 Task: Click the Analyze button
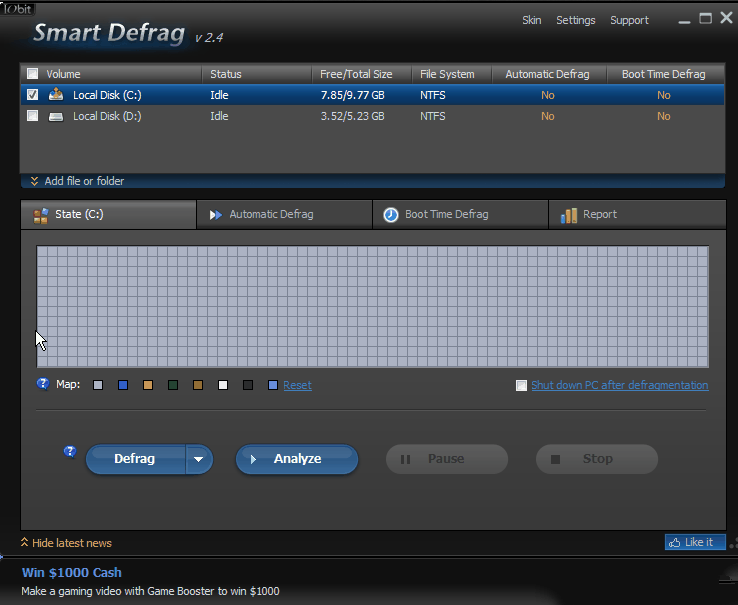[x=297, y=459]
